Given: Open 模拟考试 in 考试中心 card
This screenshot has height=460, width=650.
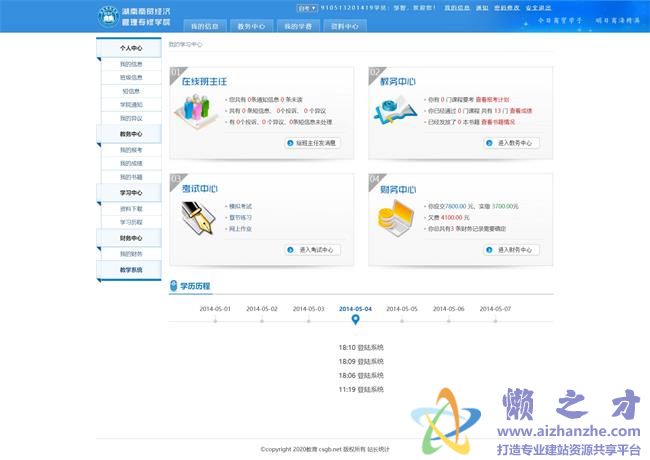Looking at the screenshot, I should 240,206.
